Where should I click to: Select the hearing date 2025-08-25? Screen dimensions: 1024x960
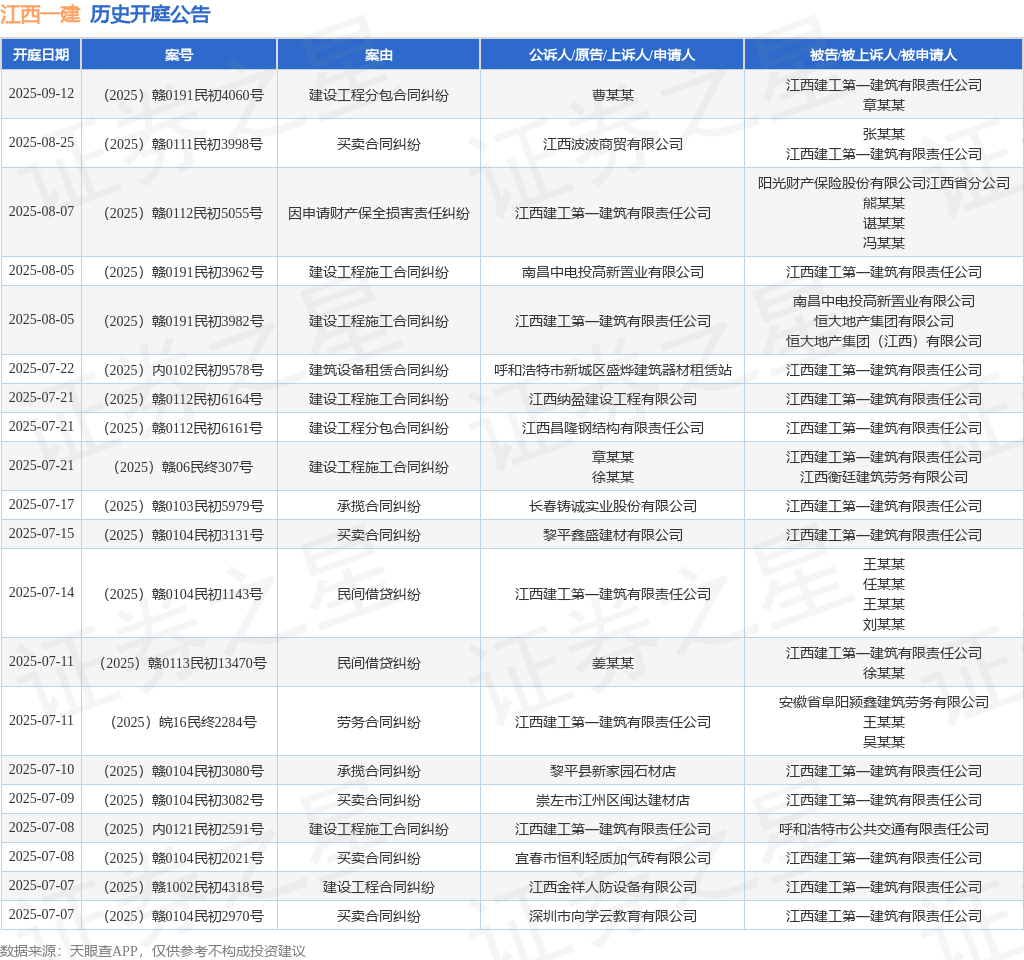(x=41, y=142)
